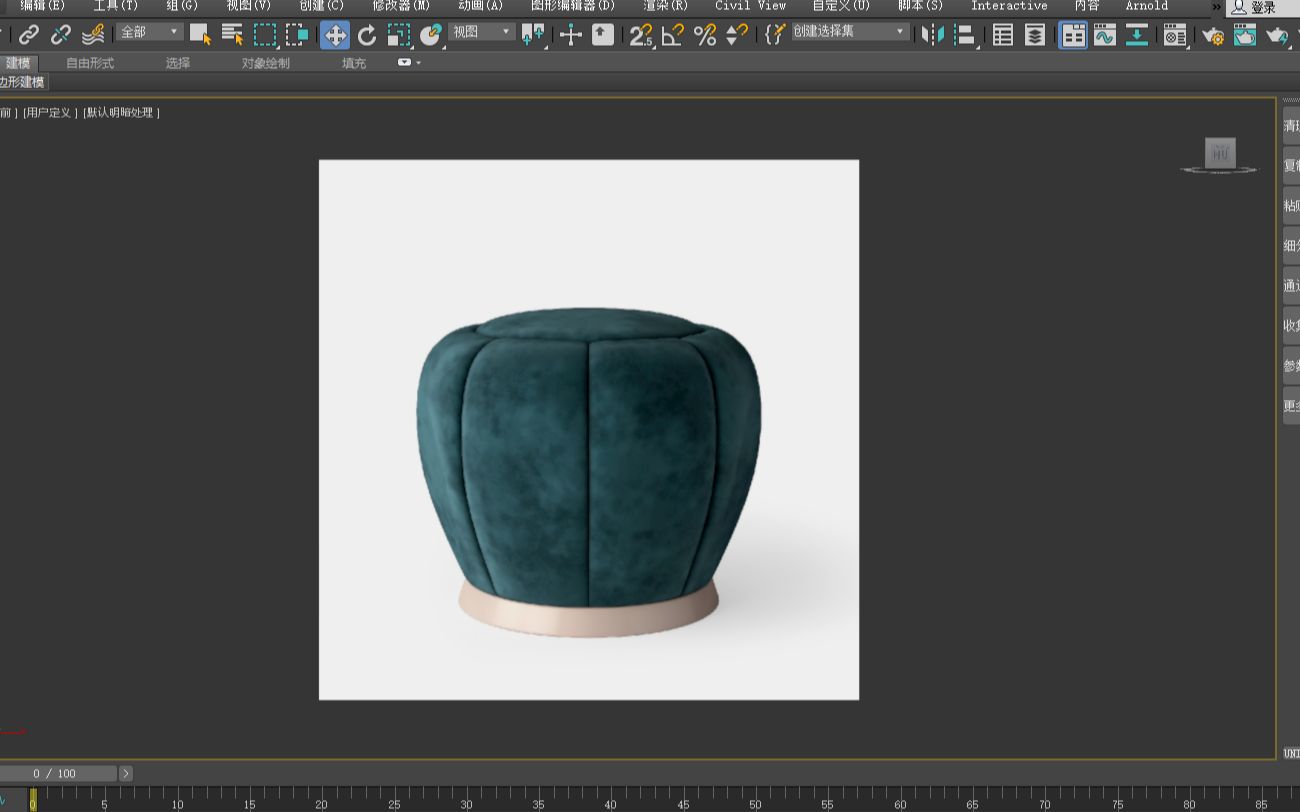This screenshot has height=812, width=1300.
Task: Toggle Angle Snap
Action: pyautogui.click(x=673, y=35)
